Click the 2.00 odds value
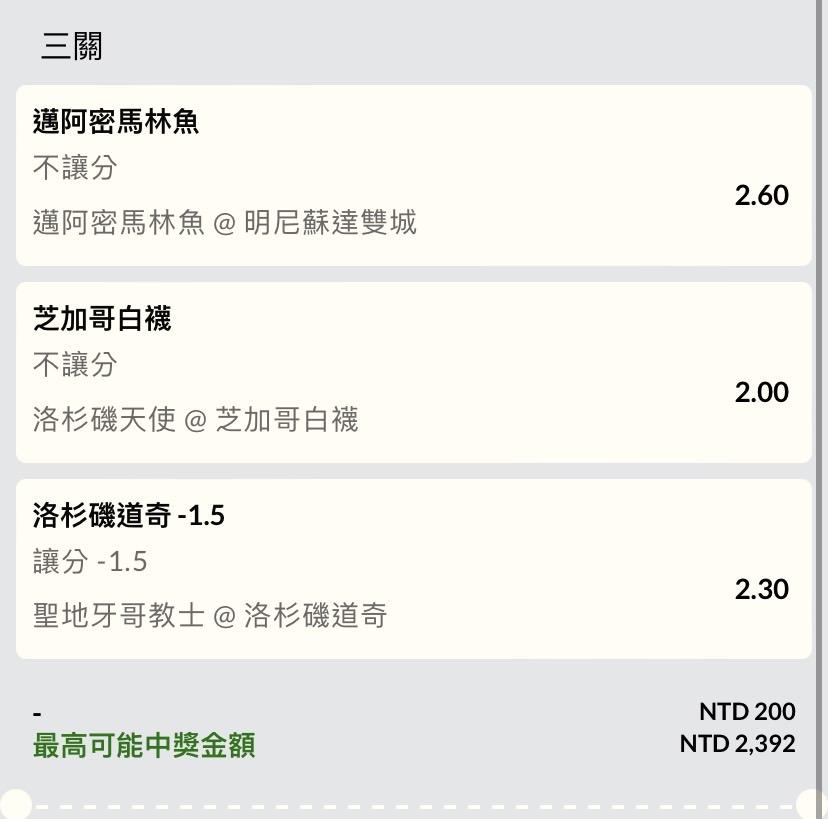This screenshot has width=828, height=819. [761, 392]
